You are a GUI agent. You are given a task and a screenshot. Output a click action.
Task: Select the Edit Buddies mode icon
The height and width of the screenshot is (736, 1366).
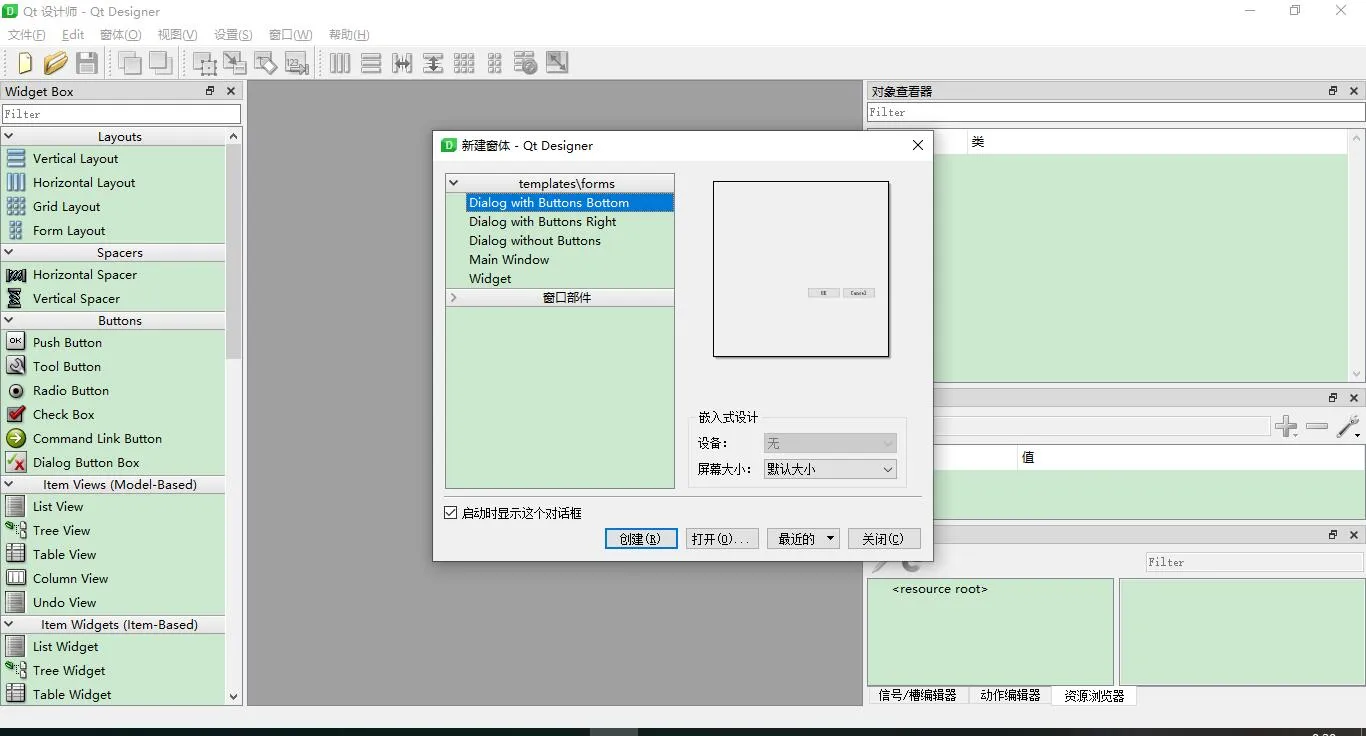(266, 63)
